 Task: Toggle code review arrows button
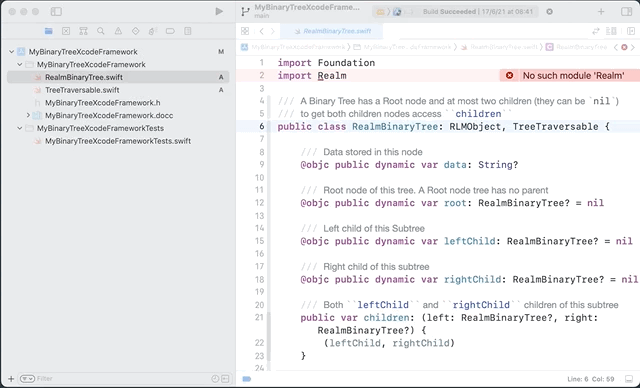[x=596, y=31]
